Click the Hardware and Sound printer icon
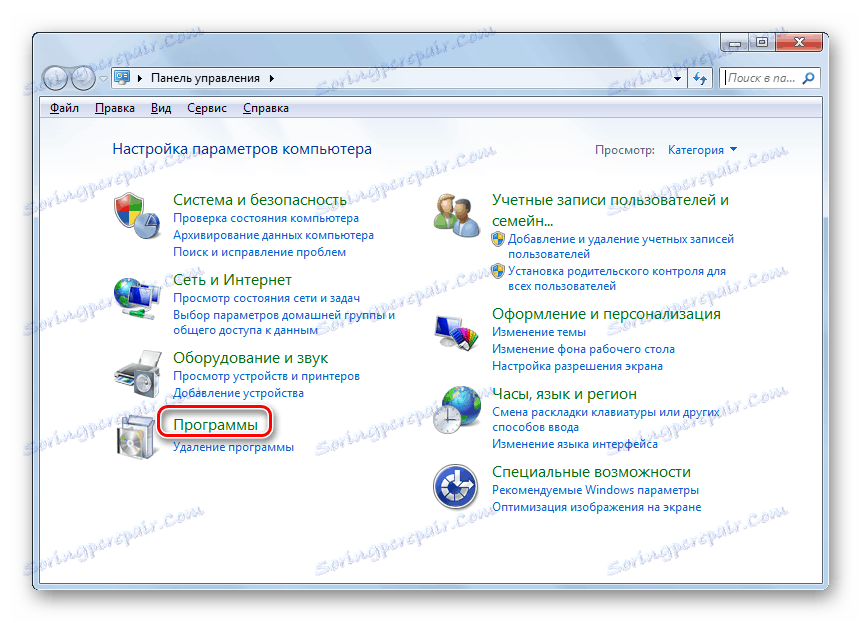This screenshot has height=623, width=862. coord(137,374)
